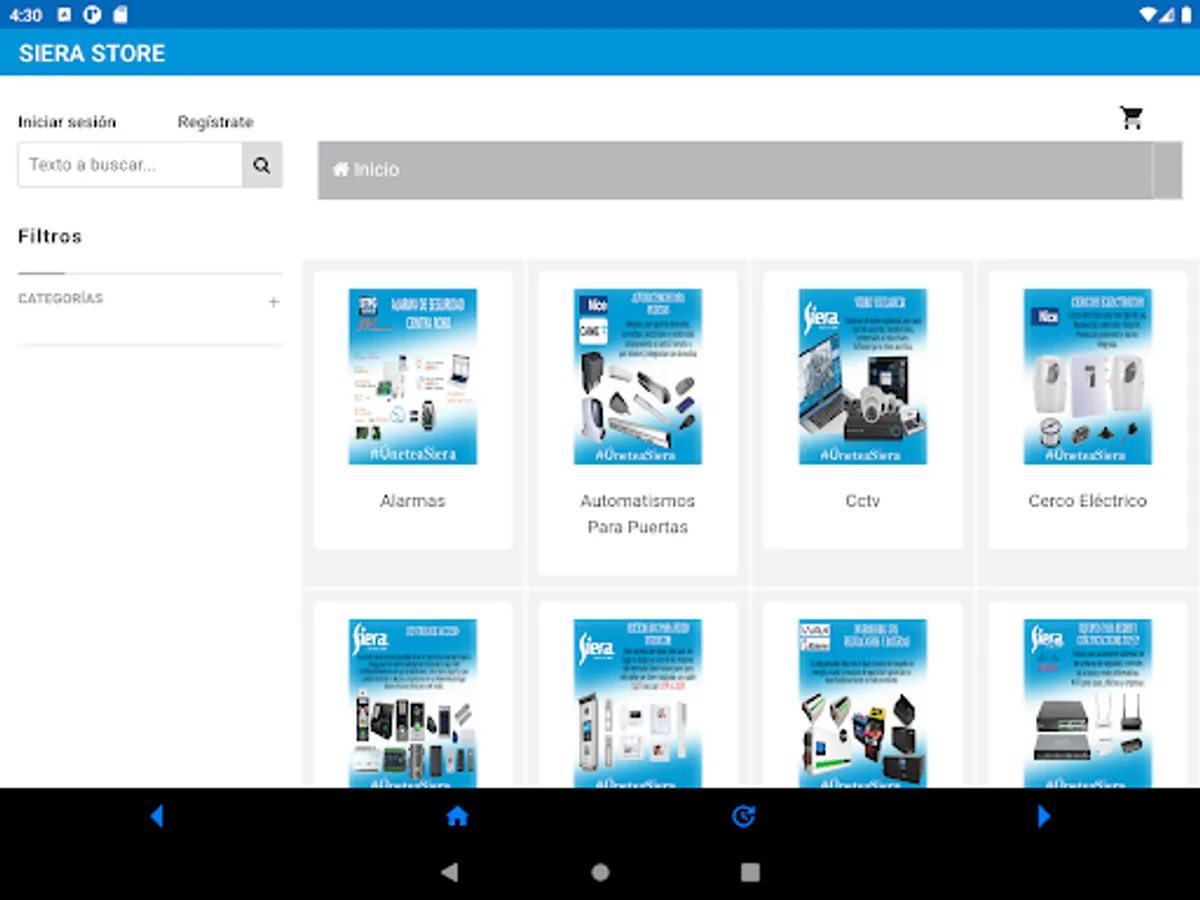
Task: Click the Alarmas category label
Action: [x=413, y=501]
